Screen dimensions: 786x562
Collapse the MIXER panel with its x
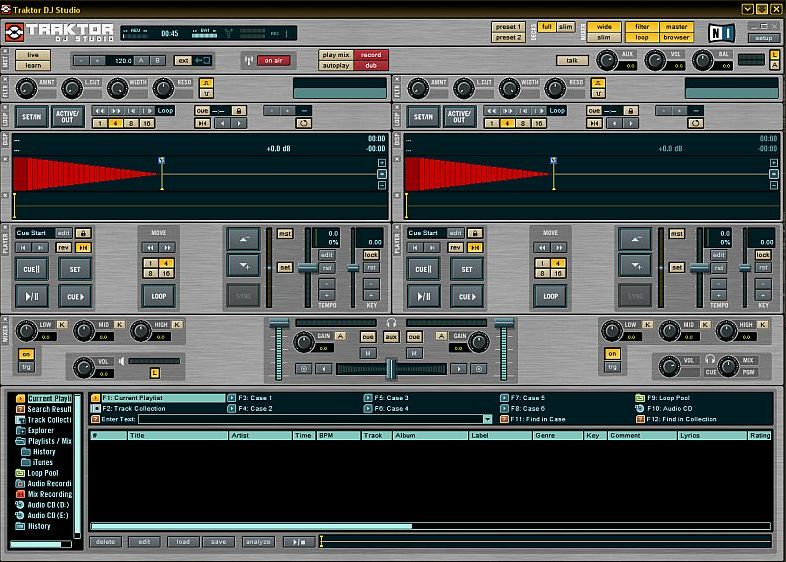point(6,319)
